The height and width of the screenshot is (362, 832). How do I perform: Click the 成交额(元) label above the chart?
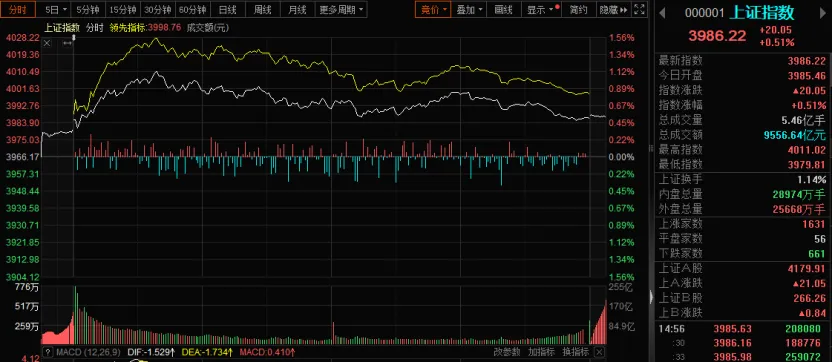point(207,28)
